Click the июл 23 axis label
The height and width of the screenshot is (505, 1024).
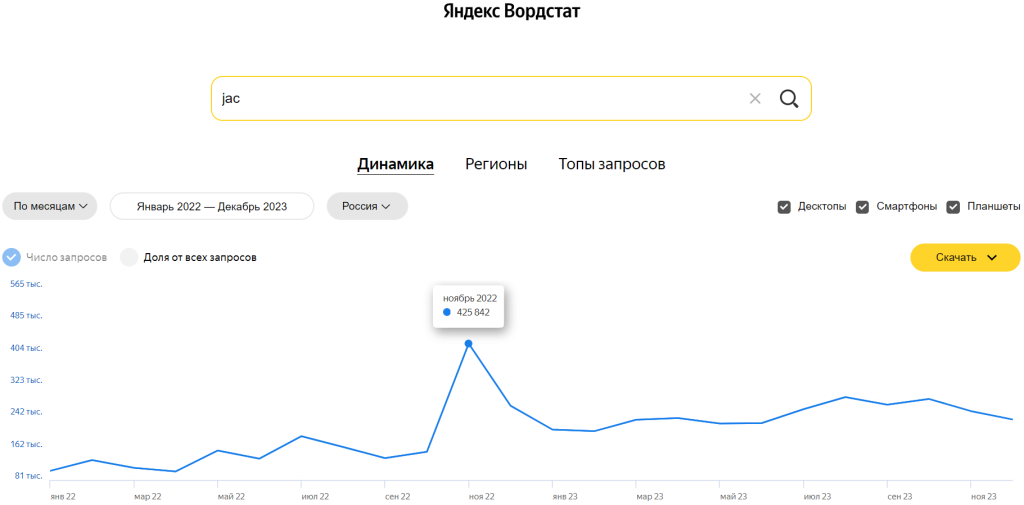tap(817, 497)
